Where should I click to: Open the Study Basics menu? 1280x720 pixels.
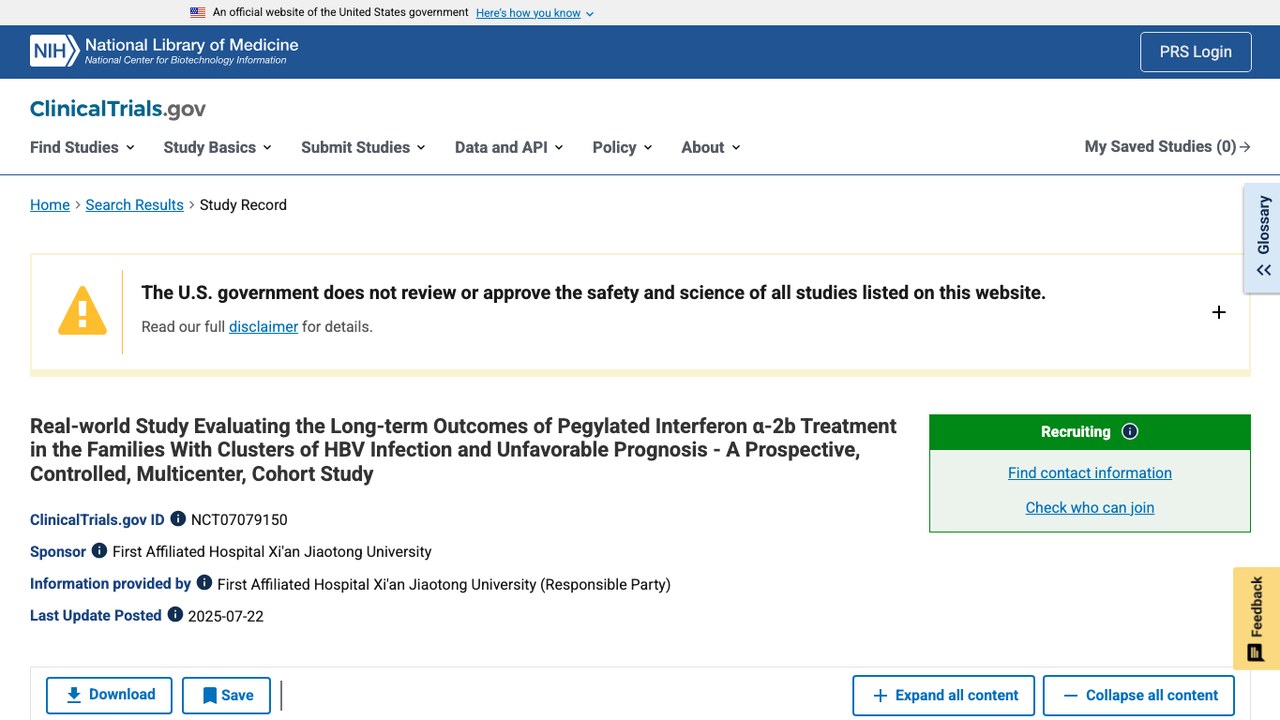[218, 147]
